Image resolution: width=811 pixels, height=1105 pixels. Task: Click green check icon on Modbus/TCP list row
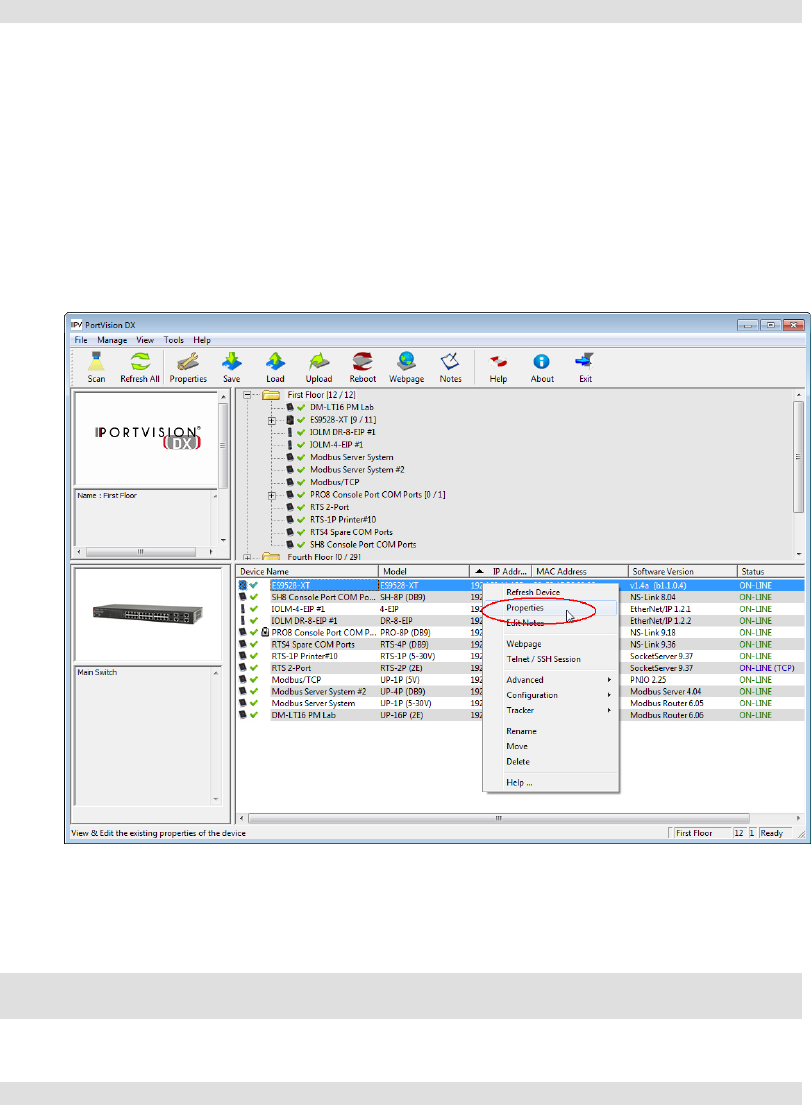[x=254, y=680]
